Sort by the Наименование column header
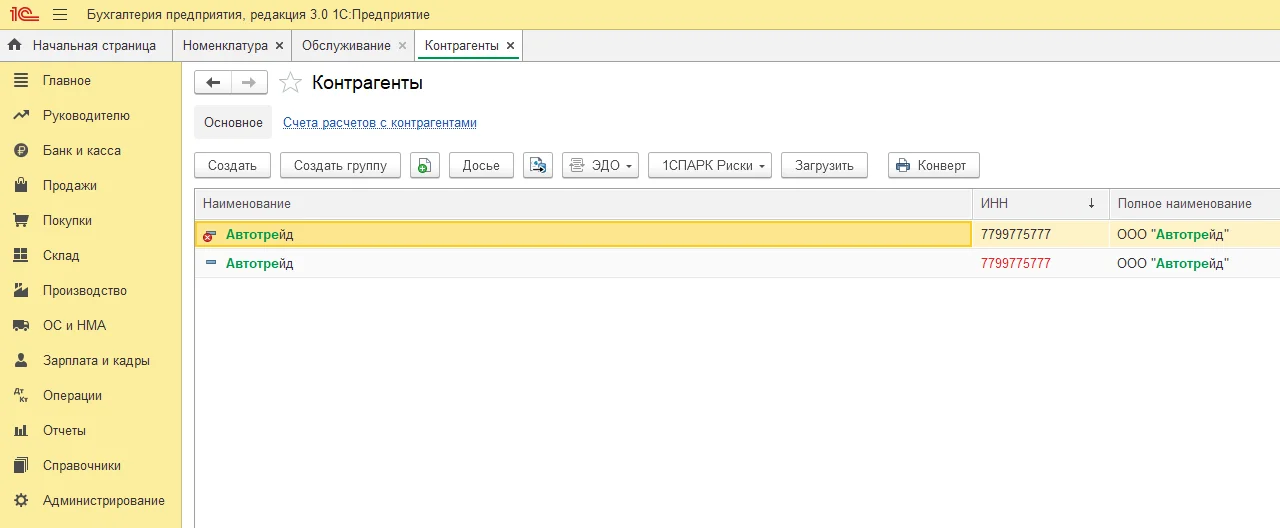Image resolution: width=1280 pixels, height=528 pixels. tap(583, 203)
